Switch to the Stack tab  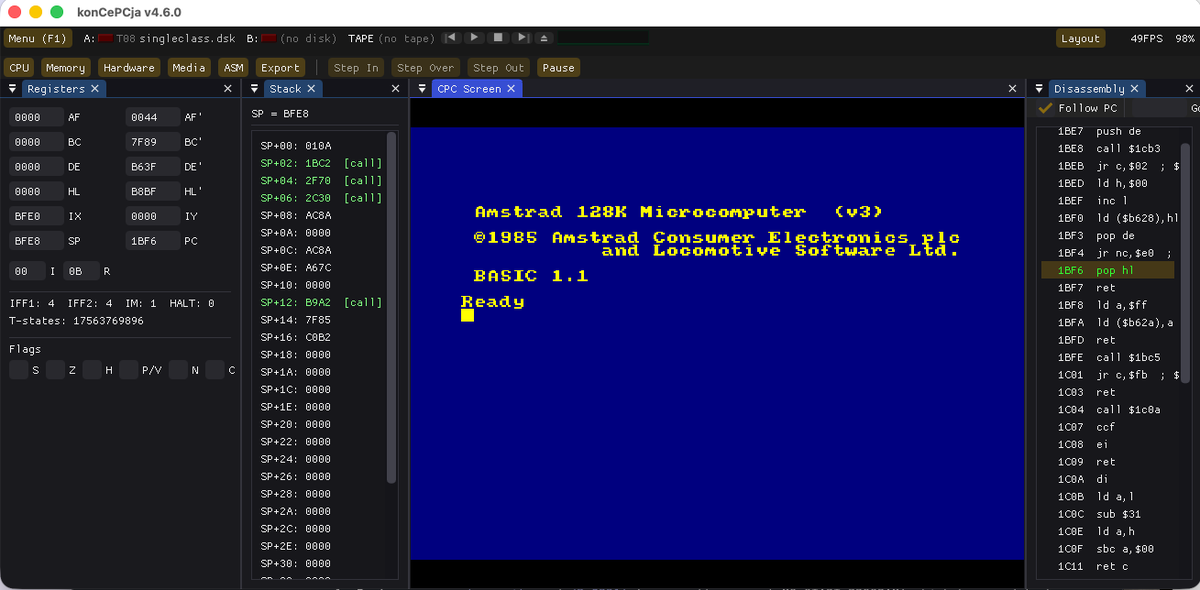(x=285, y=89)
